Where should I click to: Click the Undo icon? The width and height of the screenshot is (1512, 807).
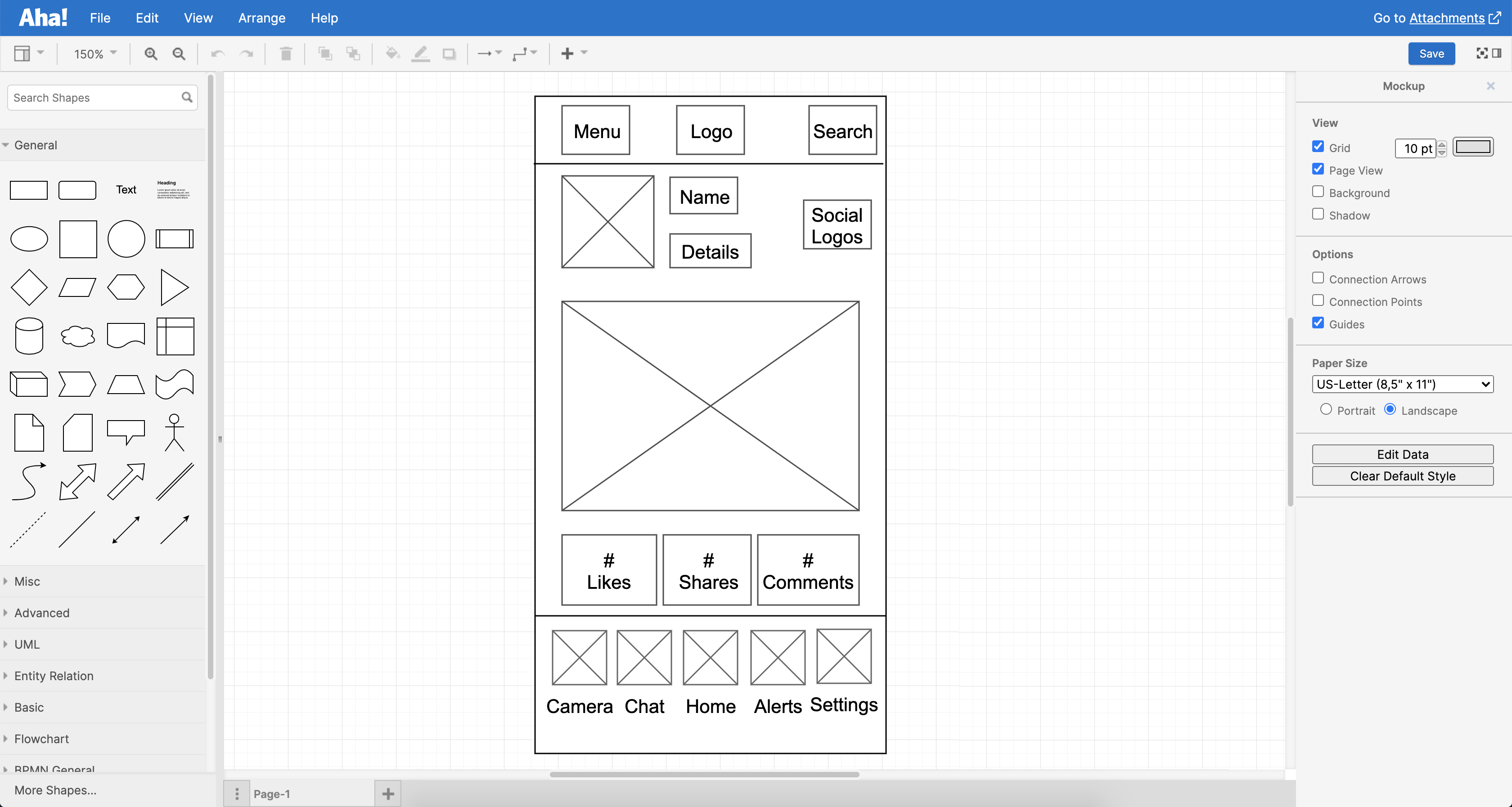pos(217,54)
